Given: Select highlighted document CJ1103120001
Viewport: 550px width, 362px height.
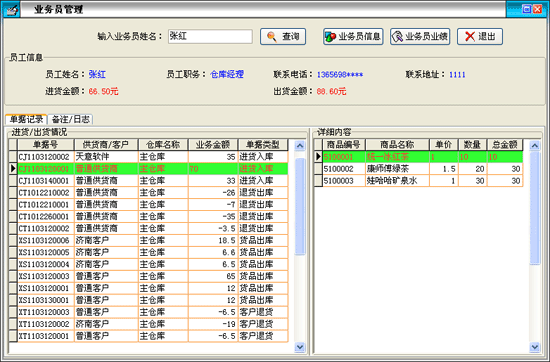Looking at the screenshot, I should pos(153,169).
